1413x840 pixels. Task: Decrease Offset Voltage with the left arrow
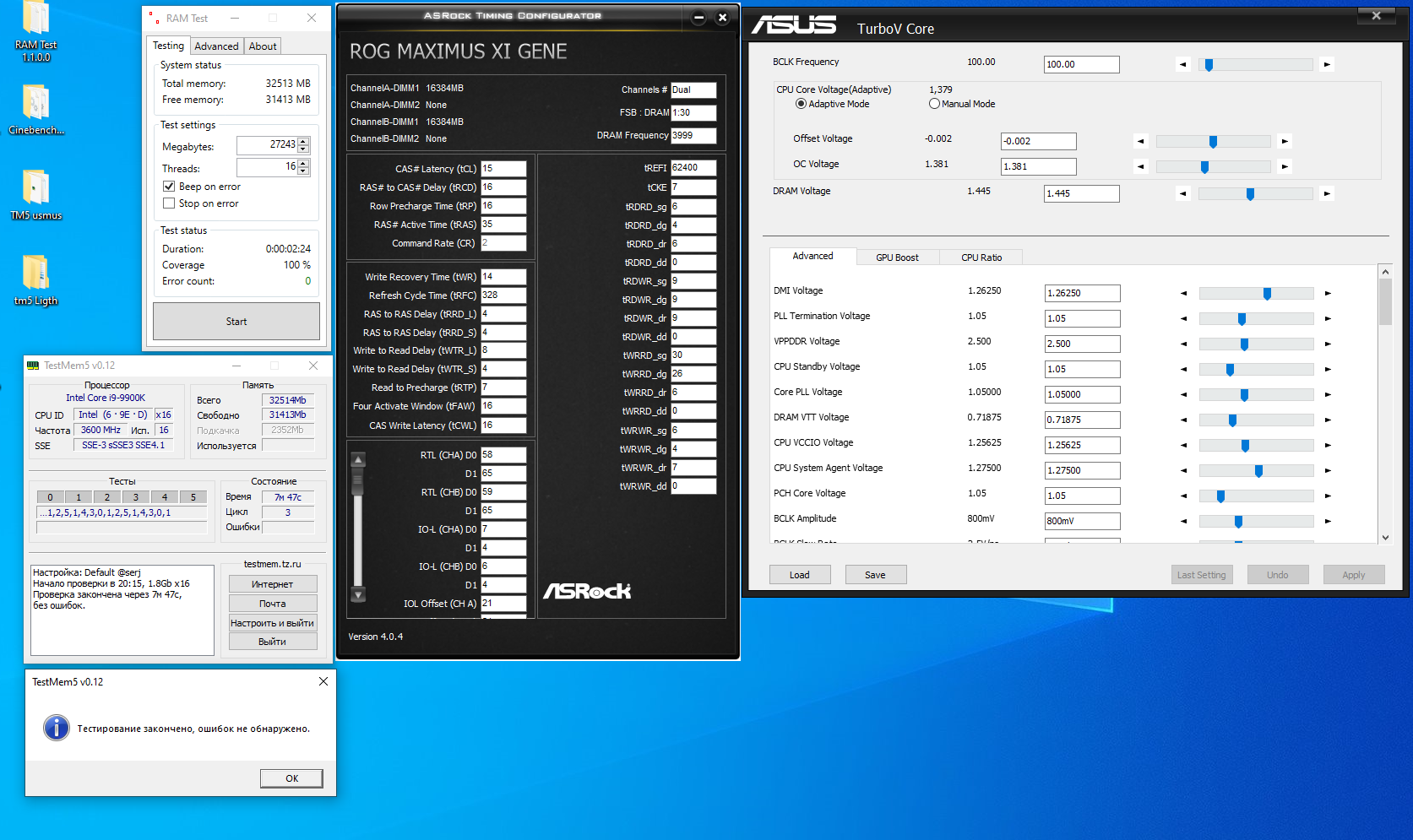coord(1141,141)
